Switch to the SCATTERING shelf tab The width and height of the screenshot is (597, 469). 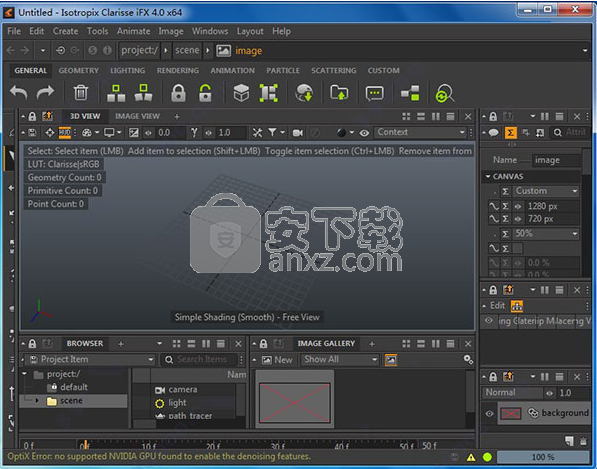[x=334, y=70]
